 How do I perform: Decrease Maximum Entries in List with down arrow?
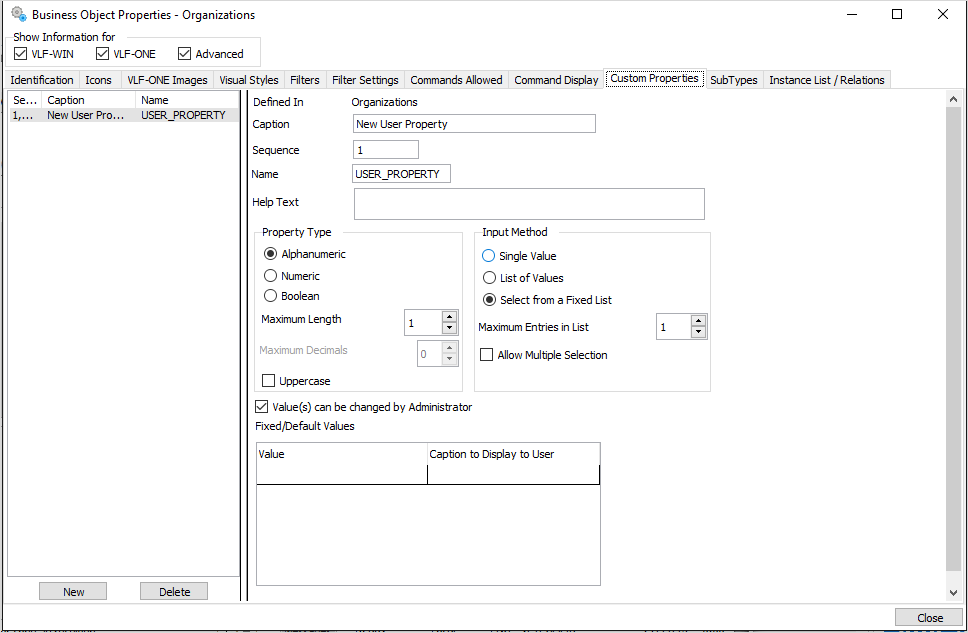point(698,332)
